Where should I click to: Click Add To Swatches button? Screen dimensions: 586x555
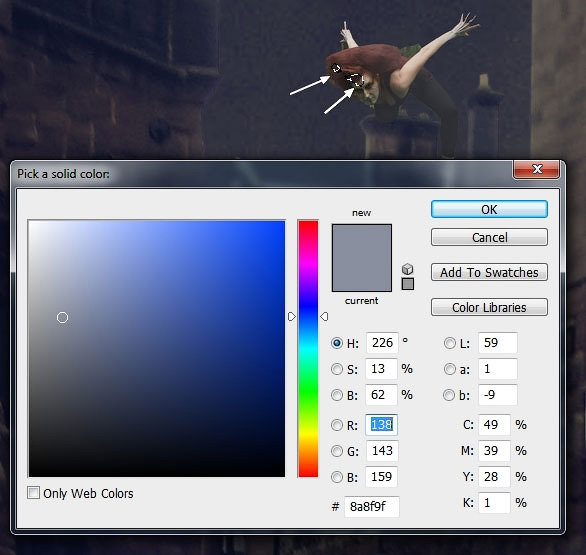tap(489, 272)
